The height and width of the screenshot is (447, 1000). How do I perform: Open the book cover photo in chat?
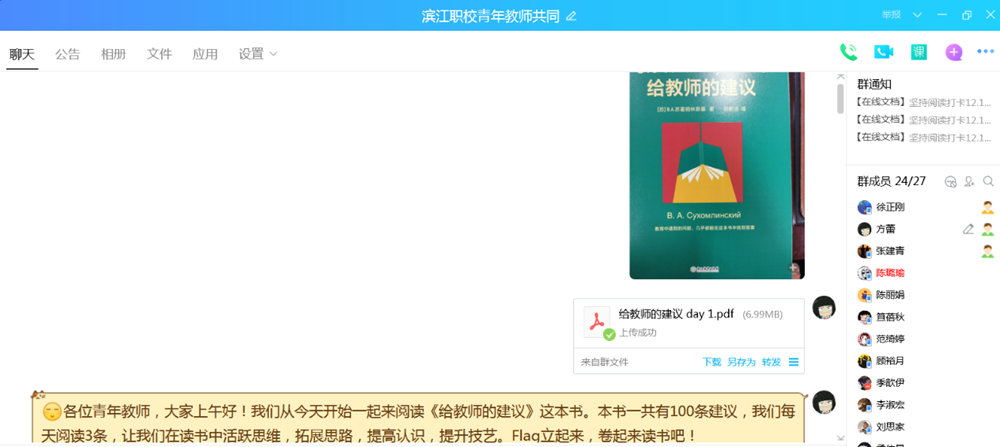coord(717,175)
